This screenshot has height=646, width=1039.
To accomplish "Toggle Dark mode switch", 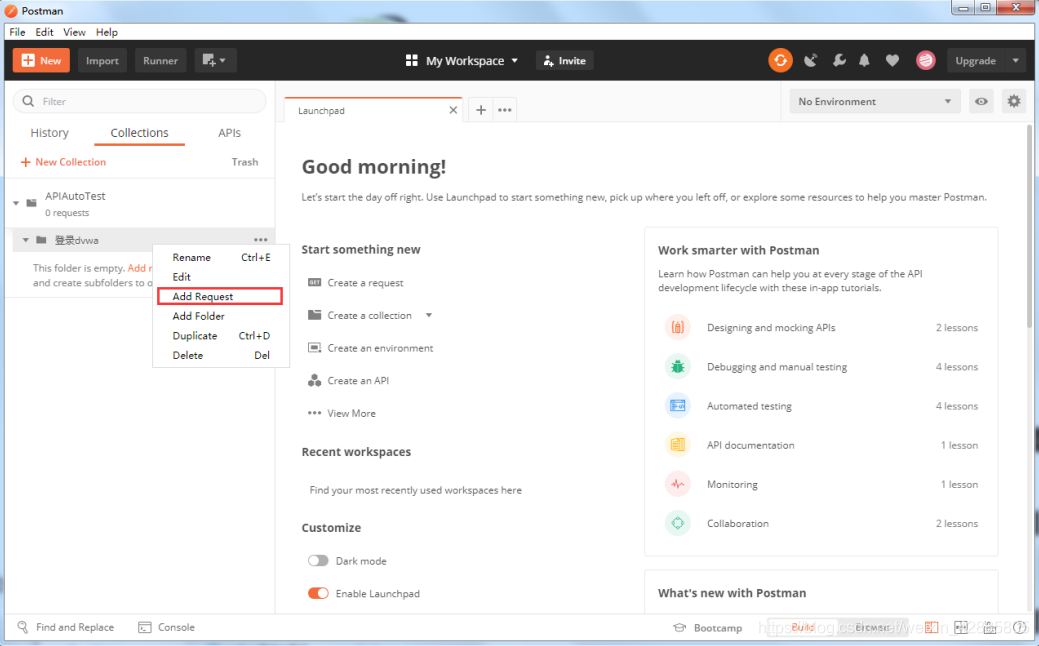I will pyautogui.click(x=318, y=561).
